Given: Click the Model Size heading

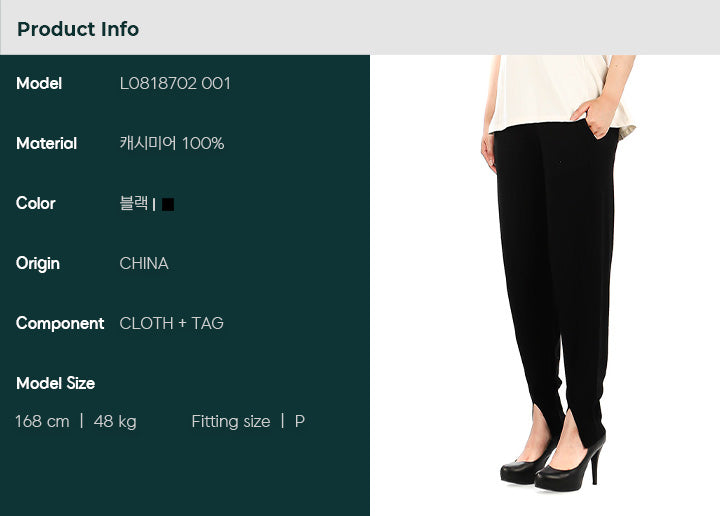Looking at the screenshot, I should click(56, 383).
